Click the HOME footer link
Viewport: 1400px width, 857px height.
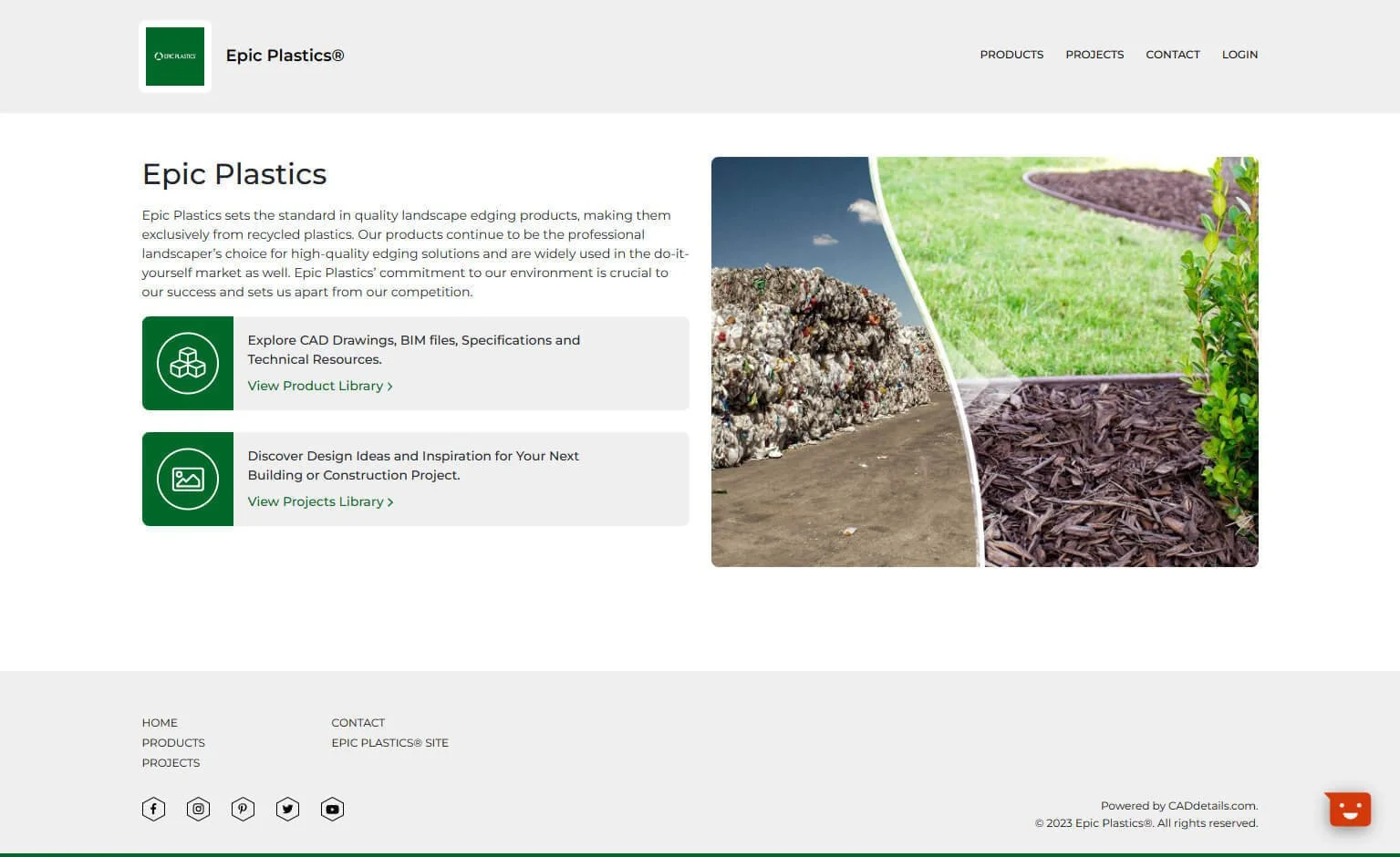pos(160,722)
